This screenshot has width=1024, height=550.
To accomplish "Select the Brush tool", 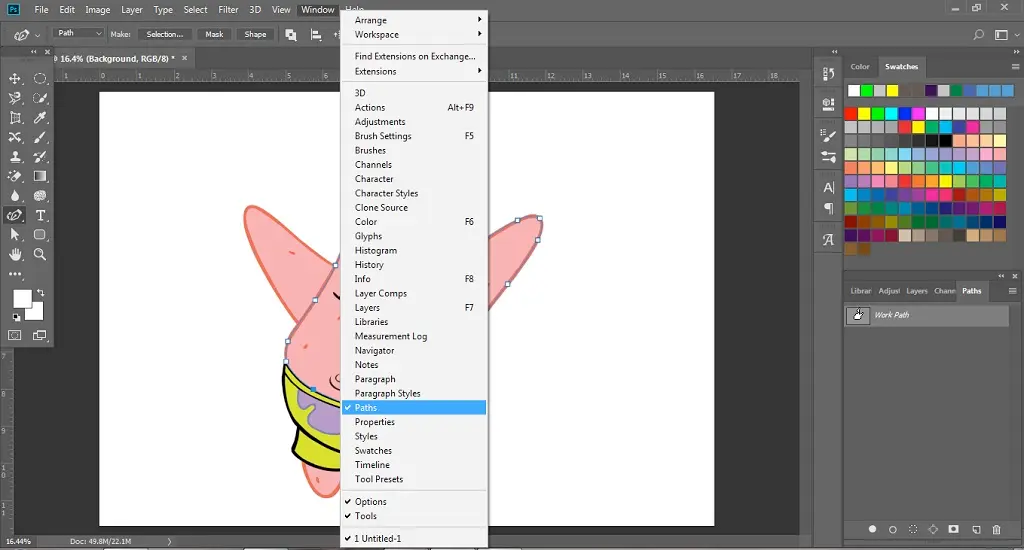I will tap(40, 138).
